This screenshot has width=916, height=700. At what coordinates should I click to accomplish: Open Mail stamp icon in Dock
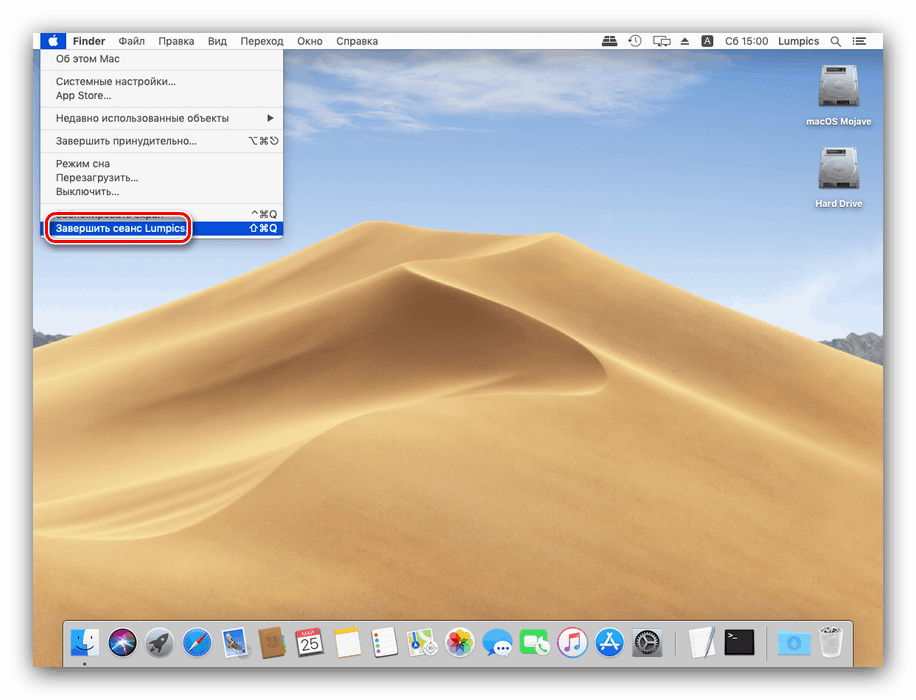click(x=235, y=643)
